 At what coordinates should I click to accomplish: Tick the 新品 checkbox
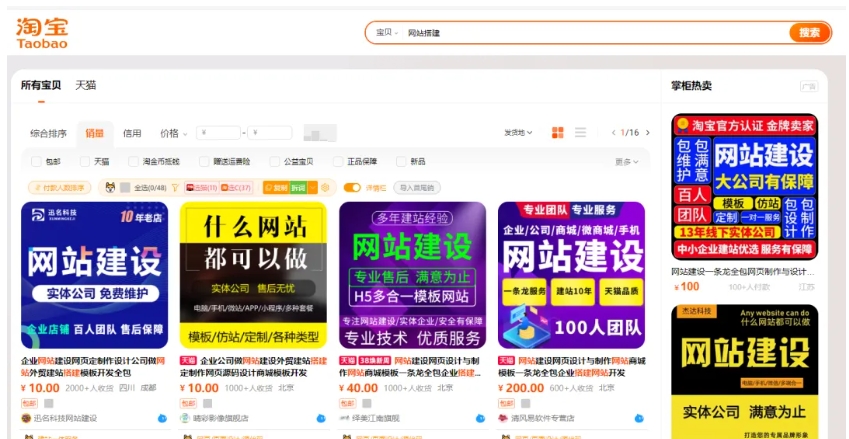click(401, 161)
